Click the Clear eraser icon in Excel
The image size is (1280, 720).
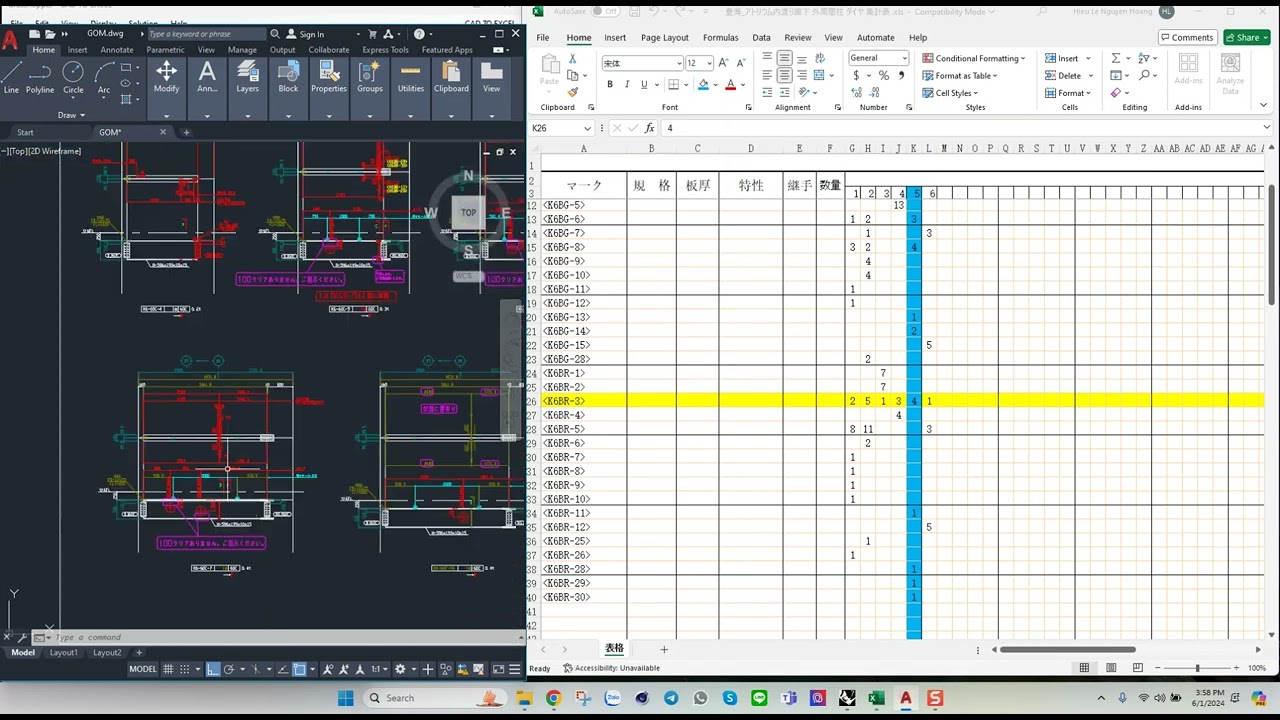point(1116,93)
